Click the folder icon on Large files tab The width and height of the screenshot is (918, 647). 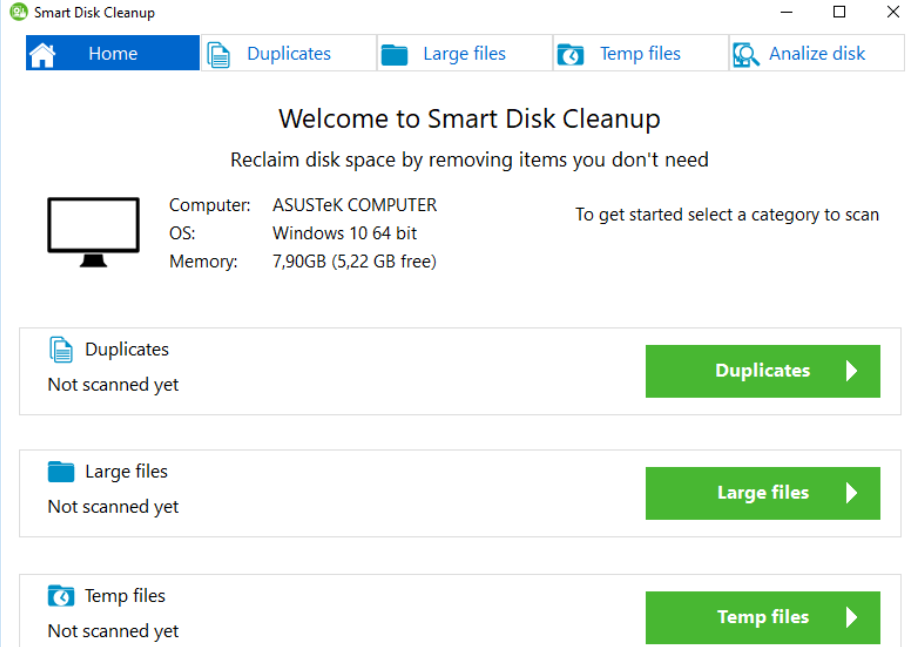coord(394,55)
